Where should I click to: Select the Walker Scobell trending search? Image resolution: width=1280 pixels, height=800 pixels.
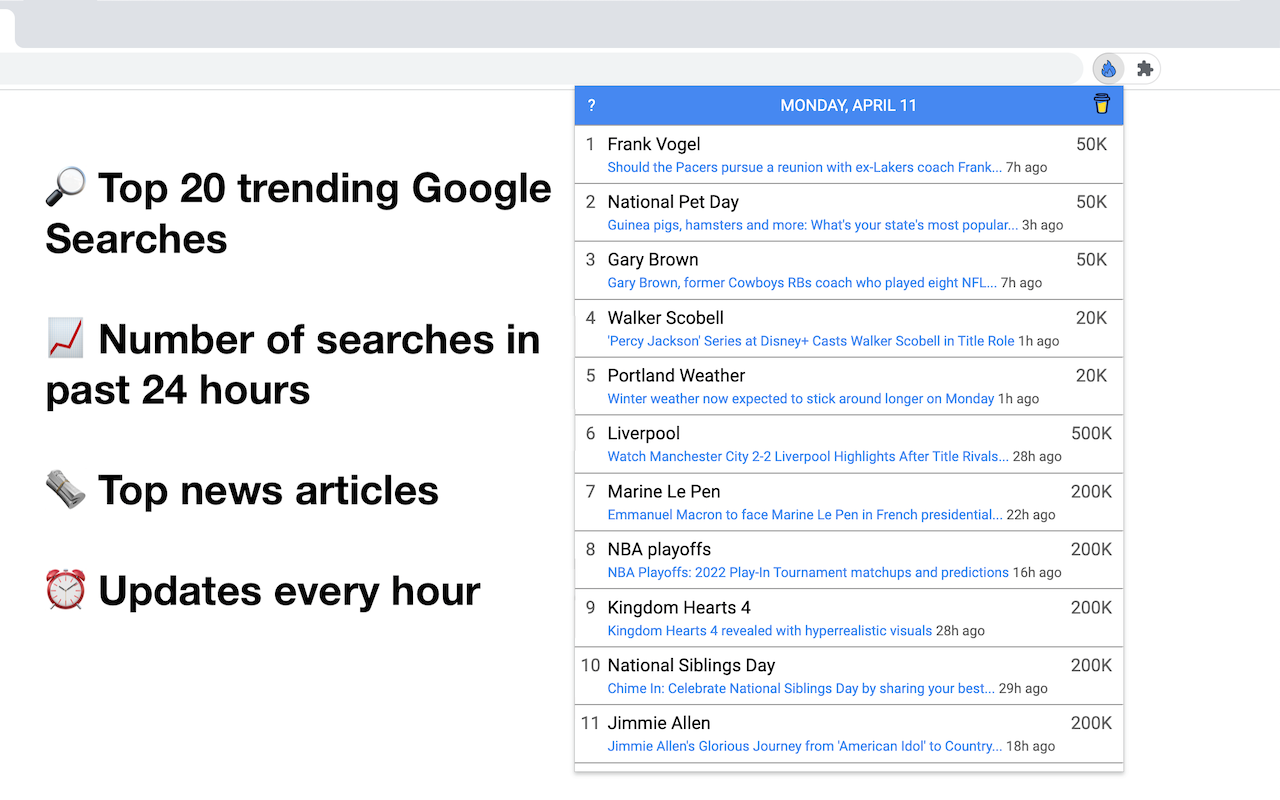666,318
